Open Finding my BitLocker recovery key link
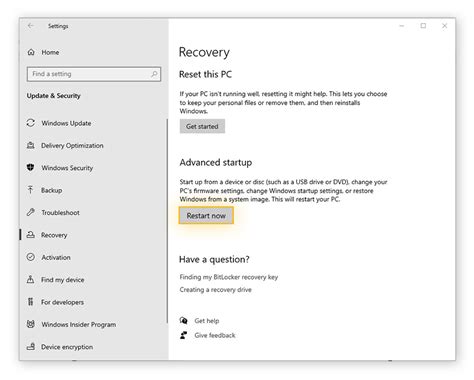This screenshot has height=380, width=474. [229, 277]
